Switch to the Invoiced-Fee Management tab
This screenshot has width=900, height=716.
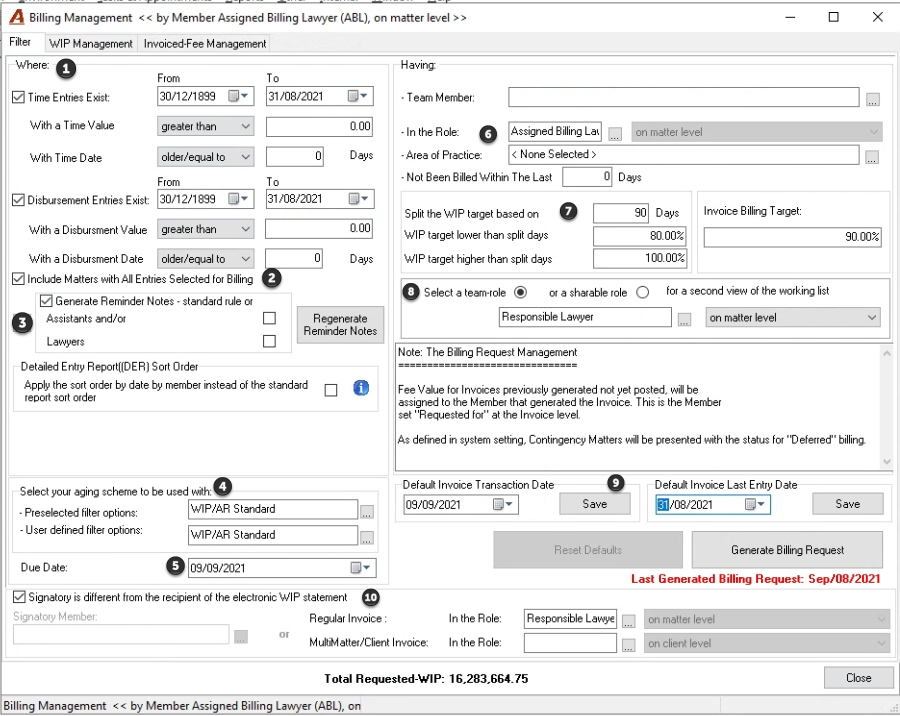pyautogui.click(x=205, y=44)
